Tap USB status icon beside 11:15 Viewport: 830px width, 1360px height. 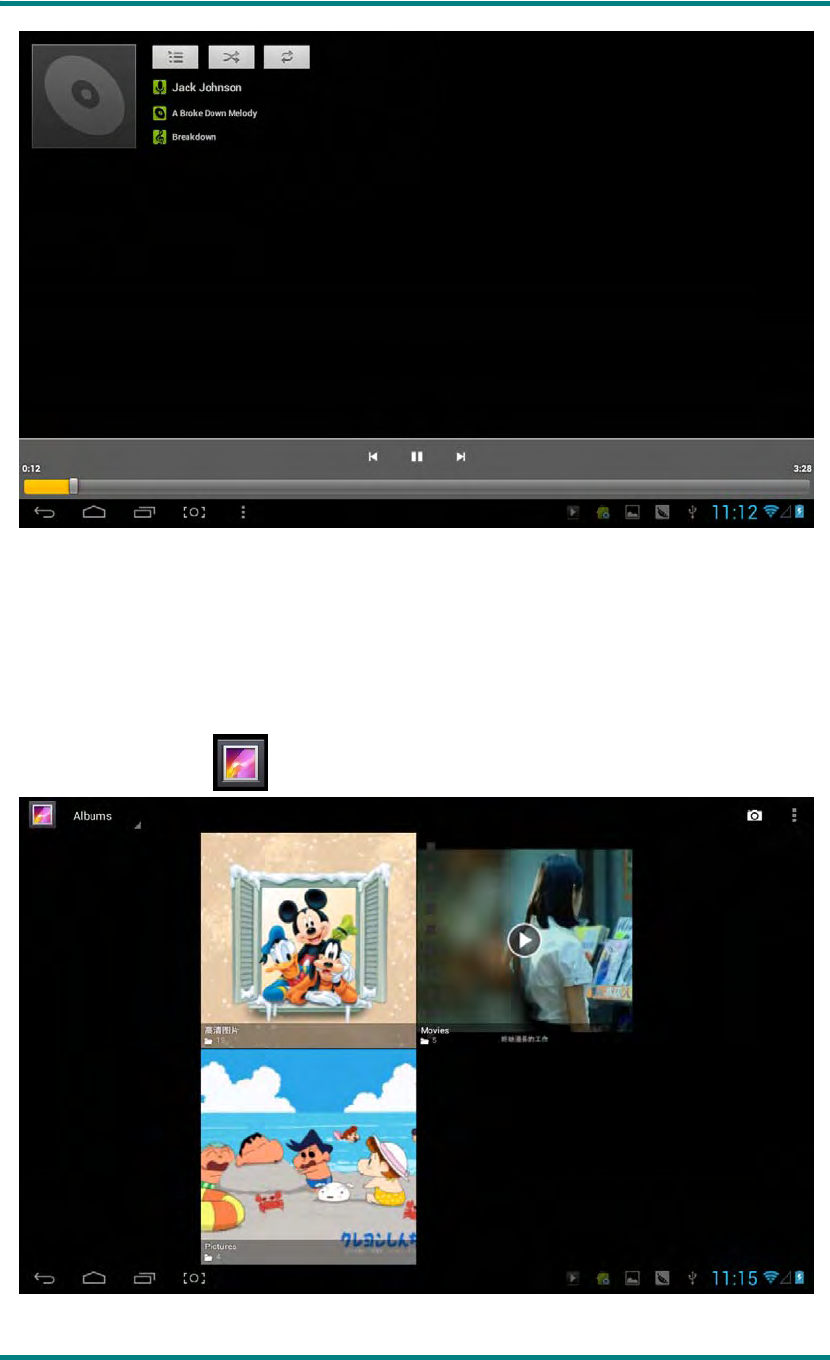[692, 1278]
